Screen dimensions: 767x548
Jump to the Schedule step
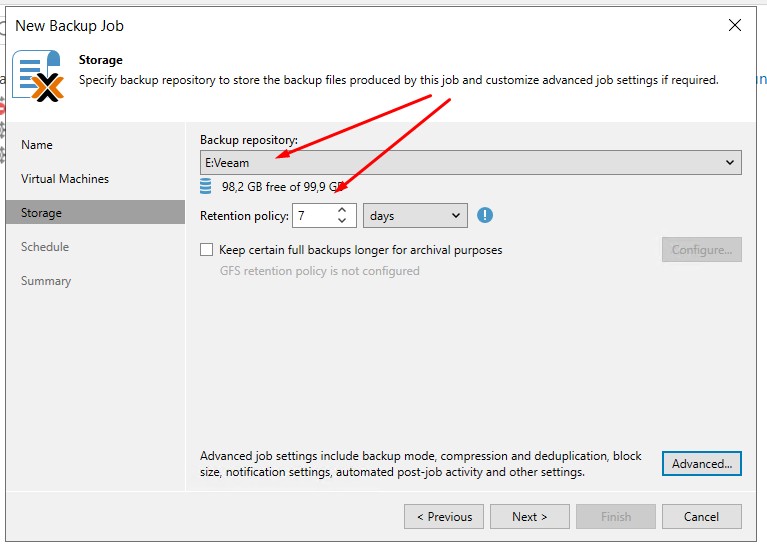tap(45, 247)
